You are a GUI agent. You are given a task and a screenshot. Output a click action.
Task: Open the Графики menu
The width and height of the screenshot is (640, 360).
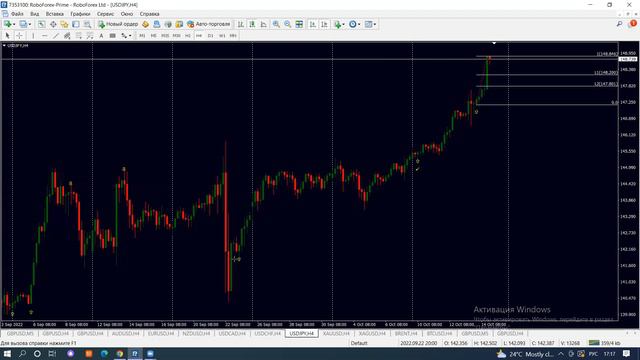pos(80,14)
